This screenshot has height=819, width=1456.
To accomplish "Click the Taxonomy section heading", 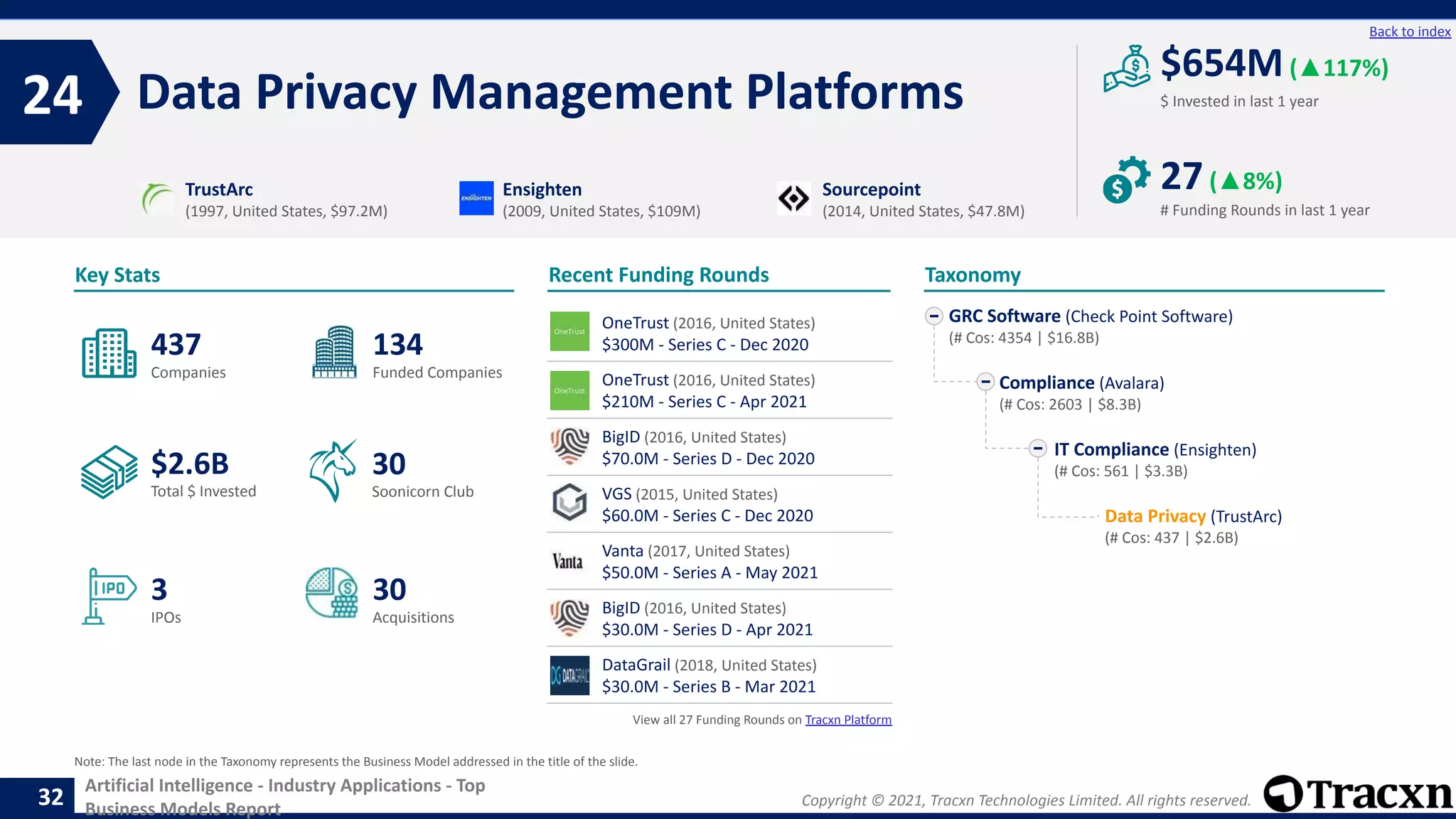I will [973, 275].
